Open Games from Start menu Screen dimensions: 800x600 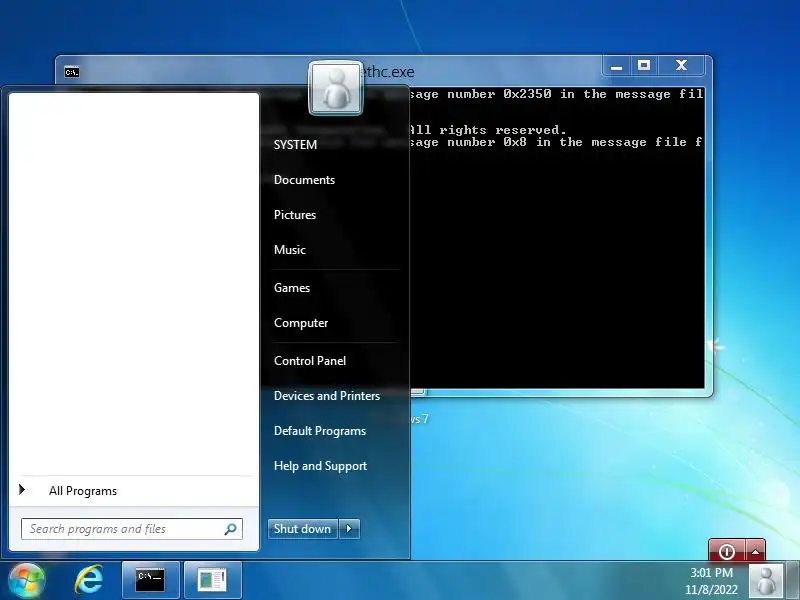[x=292, y=288]
